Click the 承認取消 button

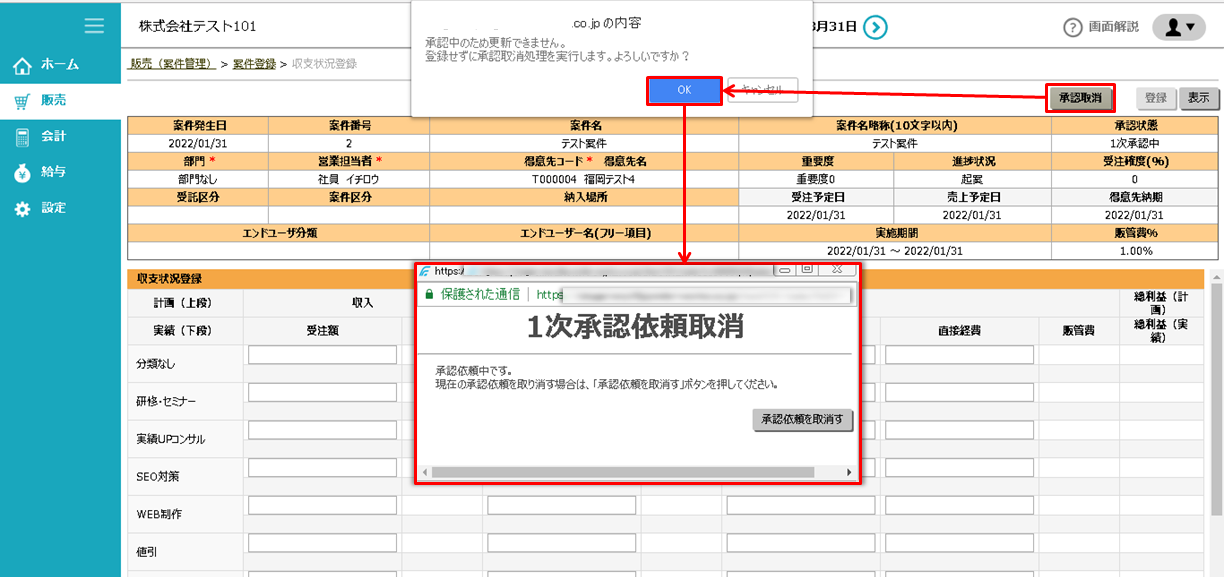[1080, 97]
